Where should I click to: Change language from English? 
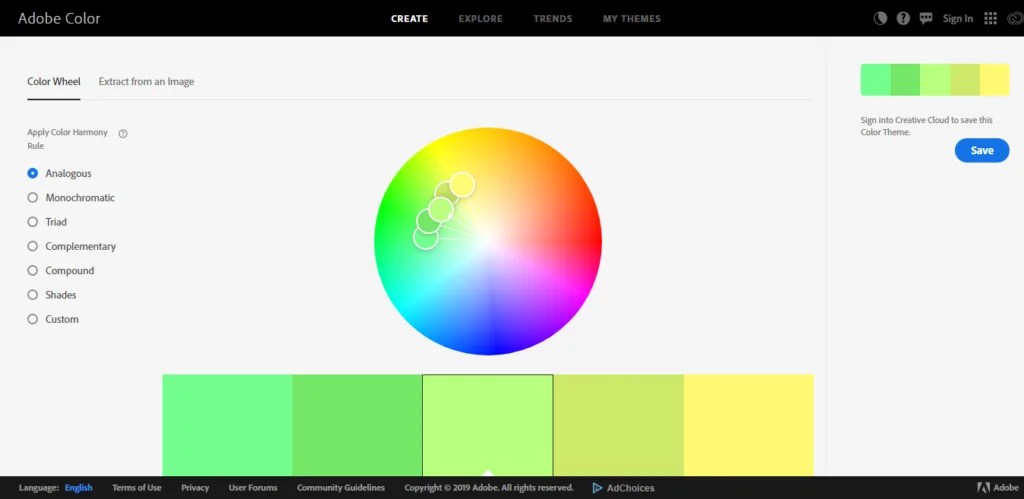(78, 487)
